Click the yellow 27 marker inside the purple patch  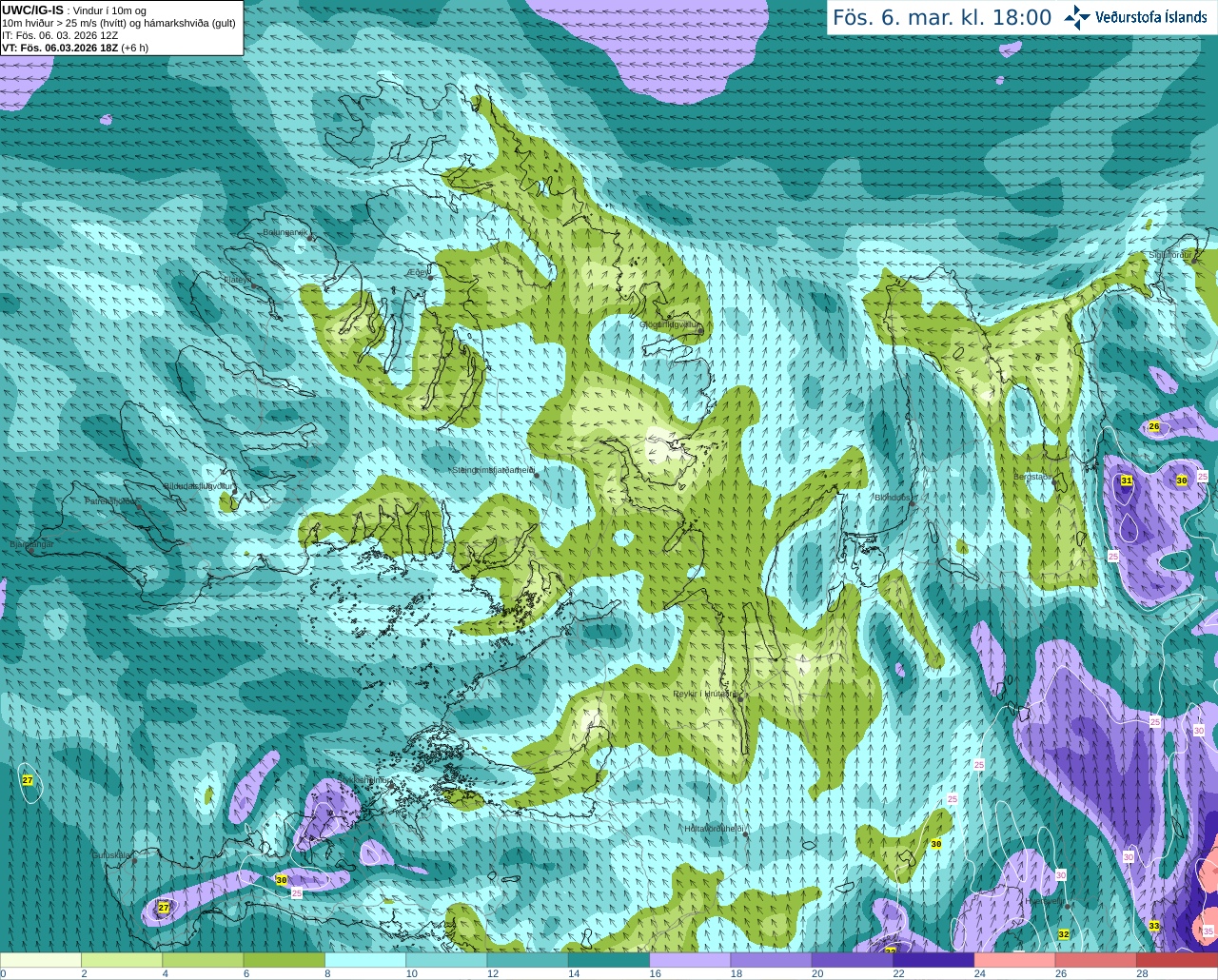point(164,908)
